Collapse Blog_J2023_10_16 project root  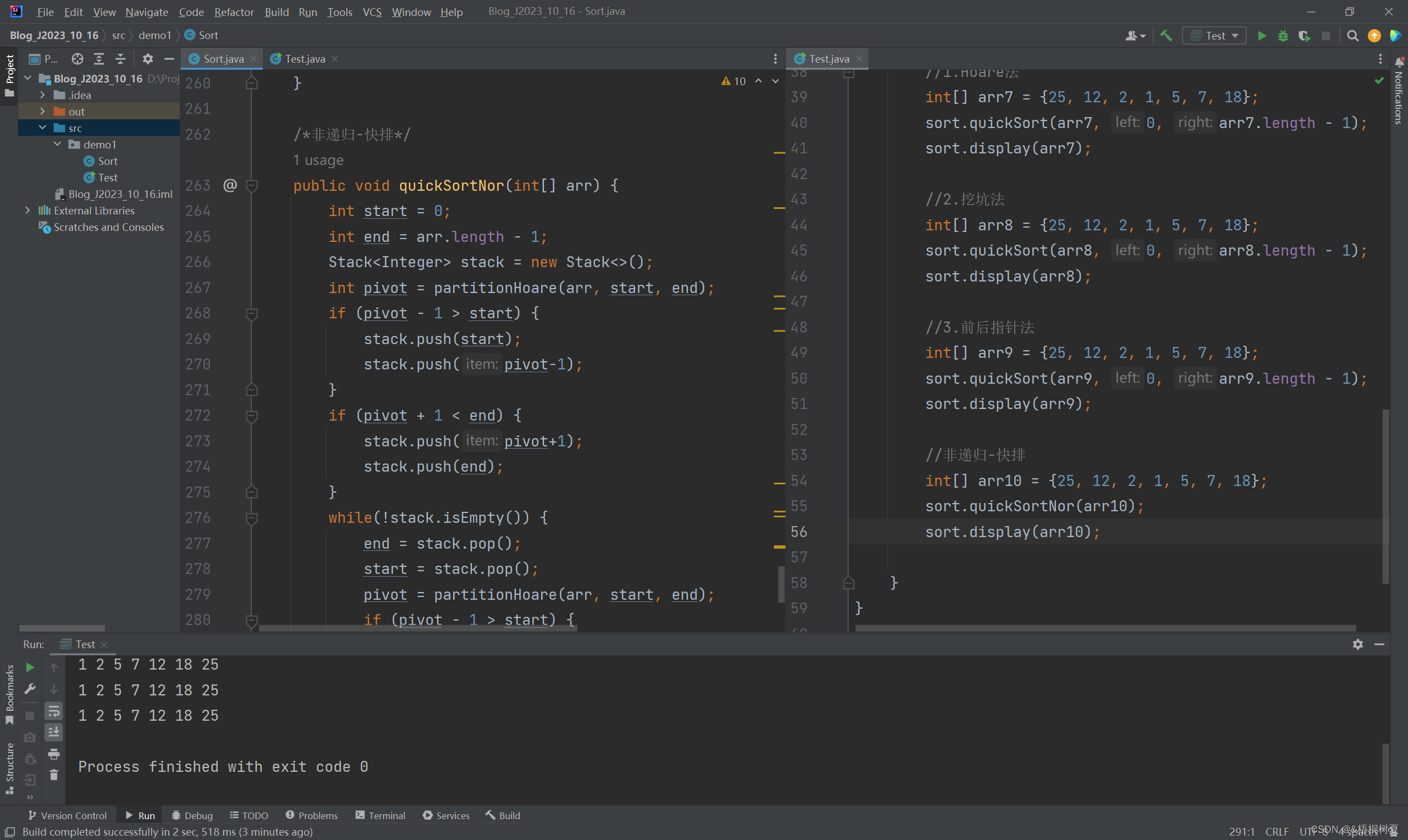[28, 78]
